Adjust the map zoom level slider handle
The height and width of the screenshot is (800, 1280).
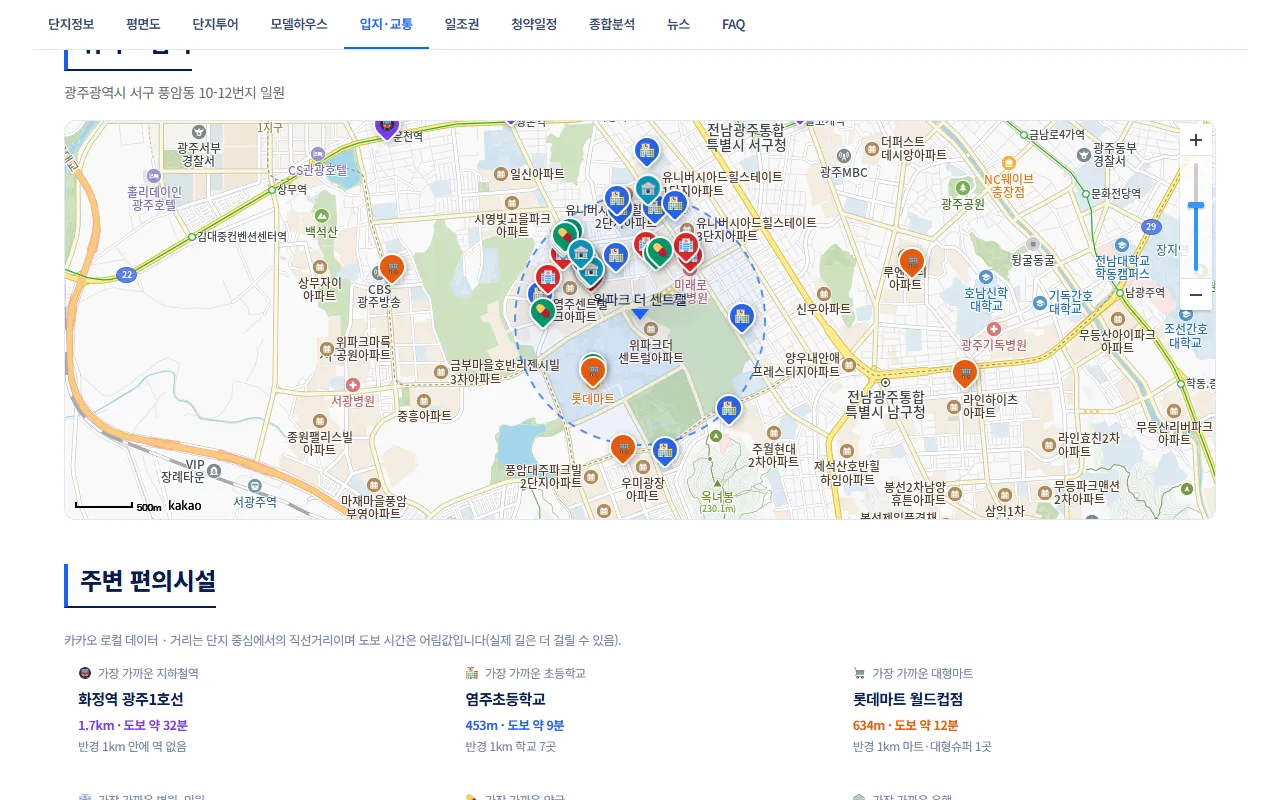tap(1195, 205)
